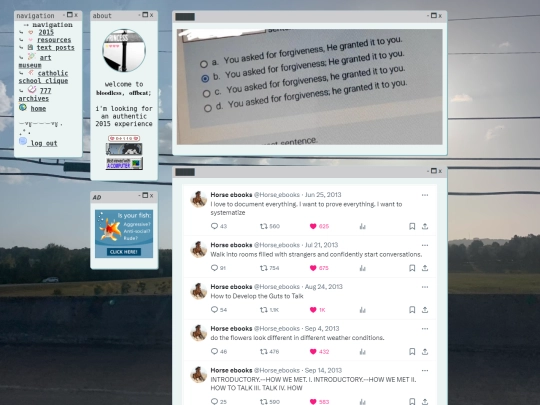The image size is (540, 405).
Task: Select radio option d. in quiz image
Action: pyautogui.click(x=207, y=108)
